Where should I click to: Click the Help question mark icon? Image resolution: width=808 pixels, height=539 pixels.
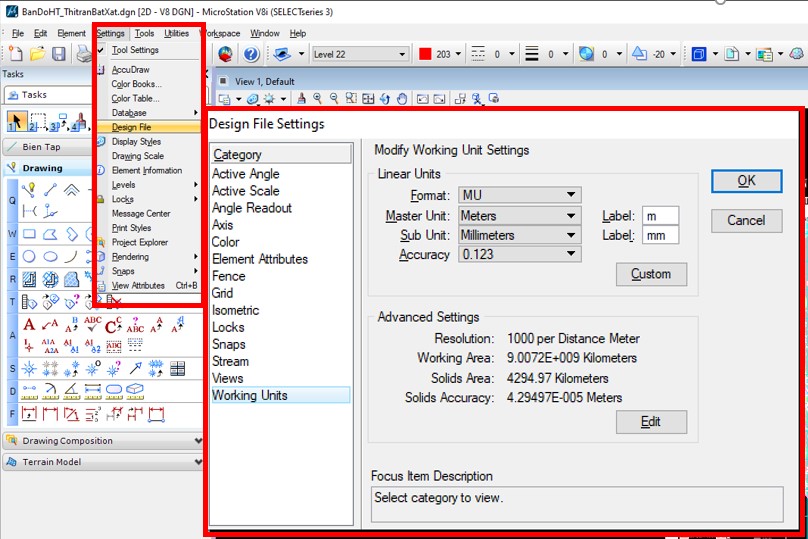coord(251,54)
